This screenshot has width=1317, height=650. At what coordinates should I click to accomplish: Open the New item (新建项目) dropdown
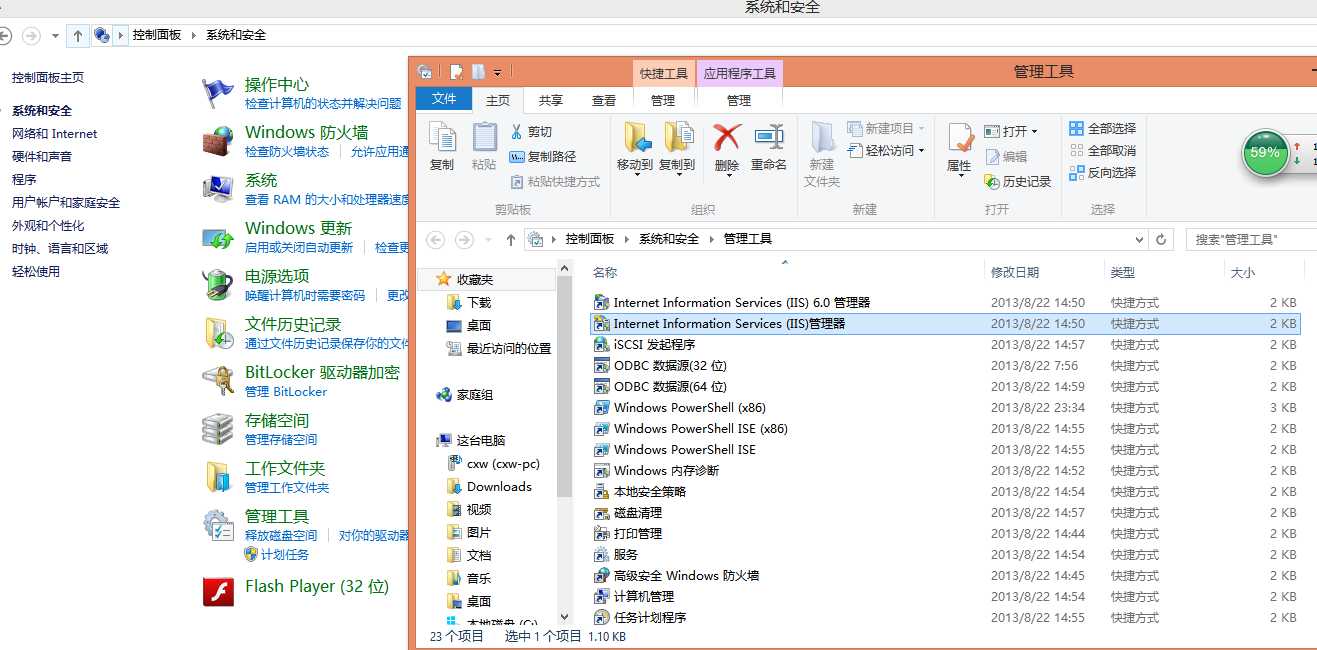tap(886, 129)
